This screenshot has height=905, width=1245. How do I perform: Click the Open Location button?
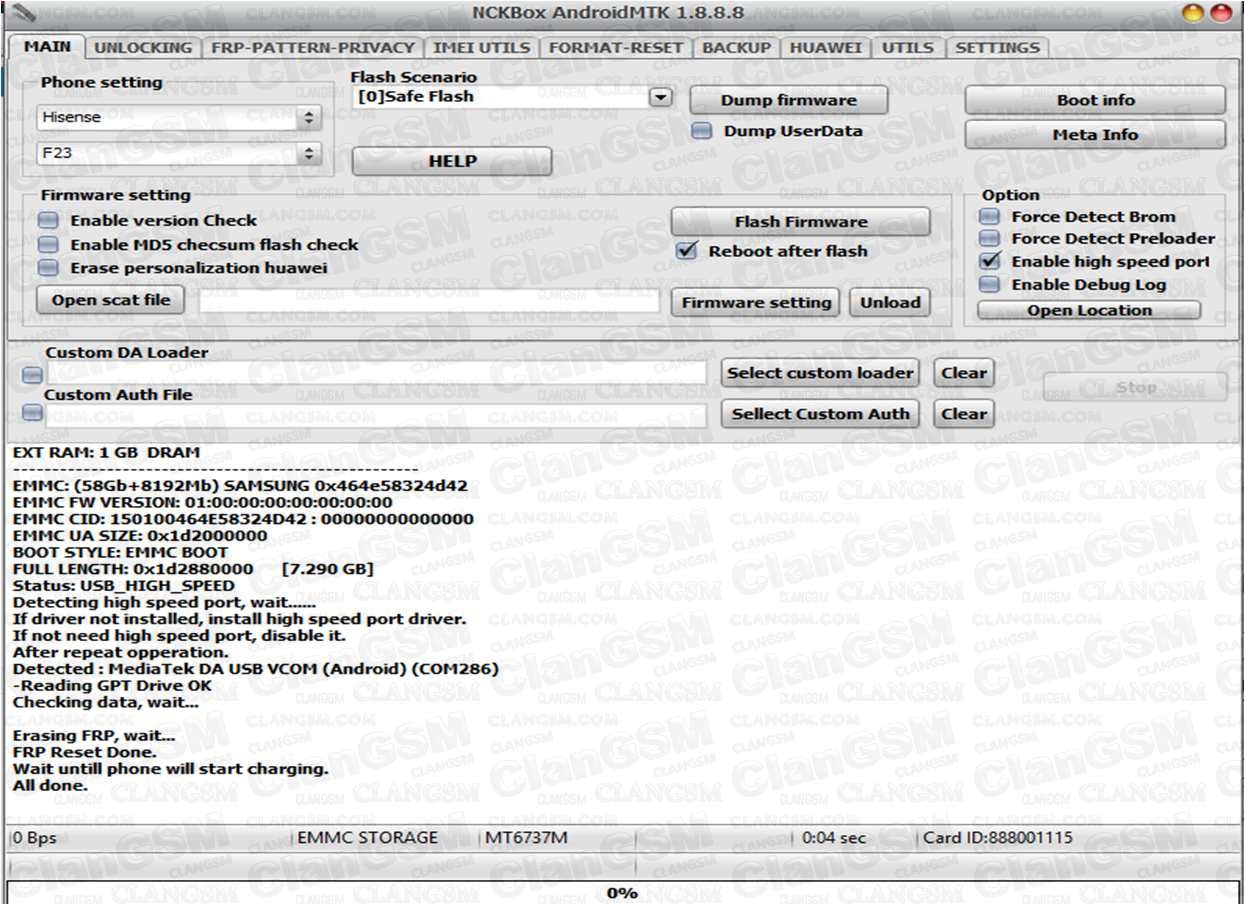(x=1089, y=310)
